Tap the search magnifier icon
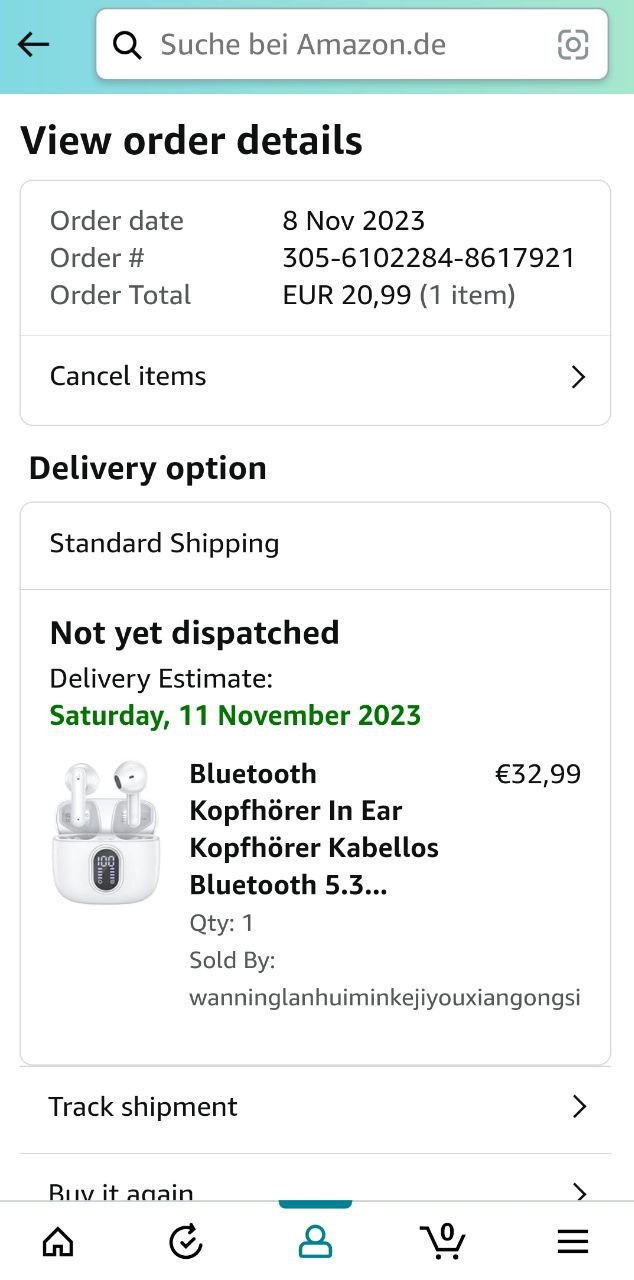 127,45
